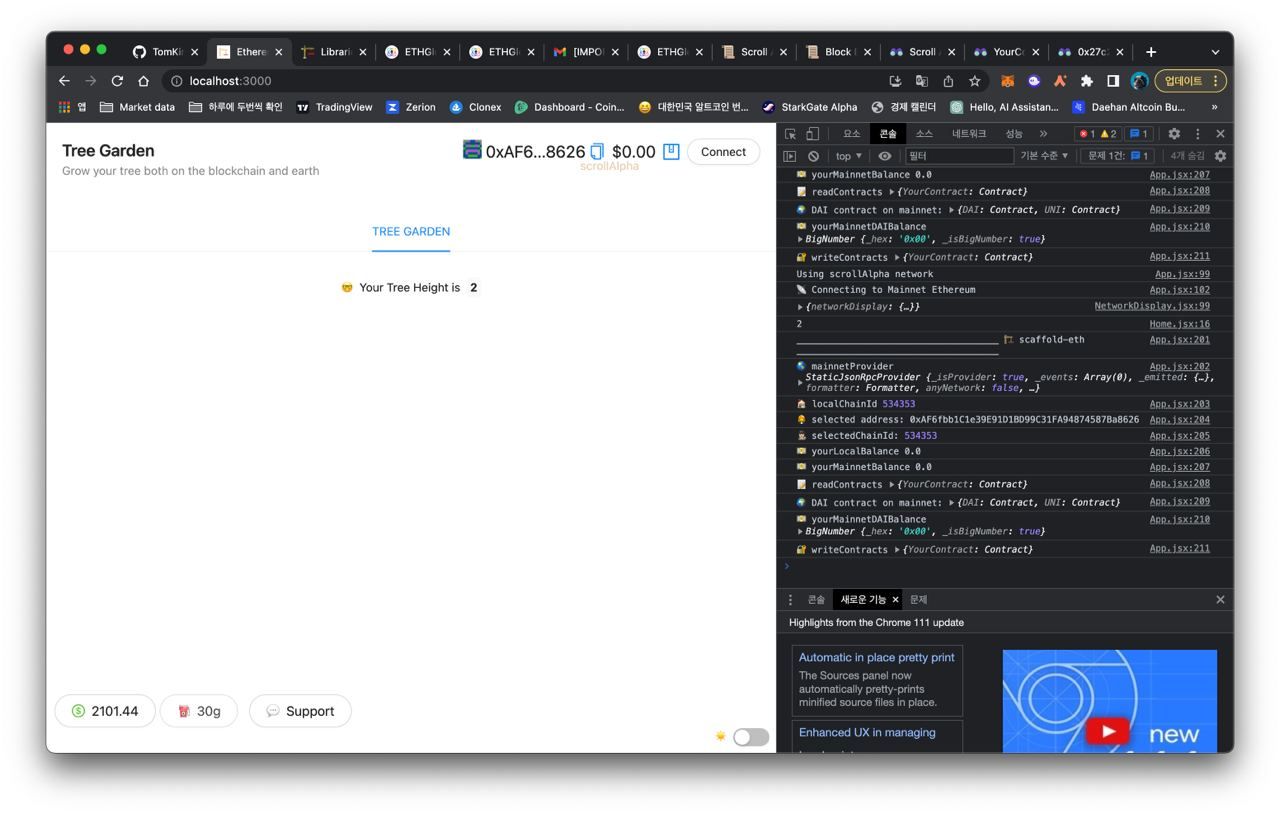Copy the wallet address 0xAF6...8626
Screen dimensions: 1280x814
pyautogui.click(x=597, y=151)
